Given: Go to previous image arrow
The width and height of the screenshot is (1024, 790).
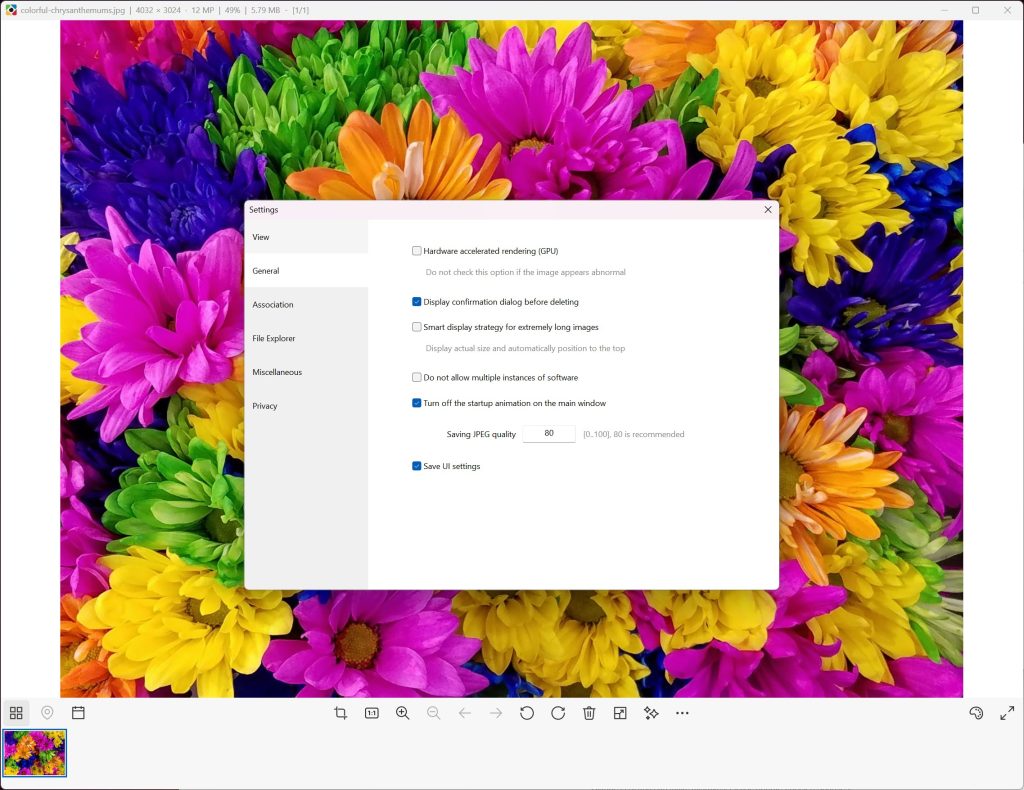Looking at the screenshot, I should 465,713.
